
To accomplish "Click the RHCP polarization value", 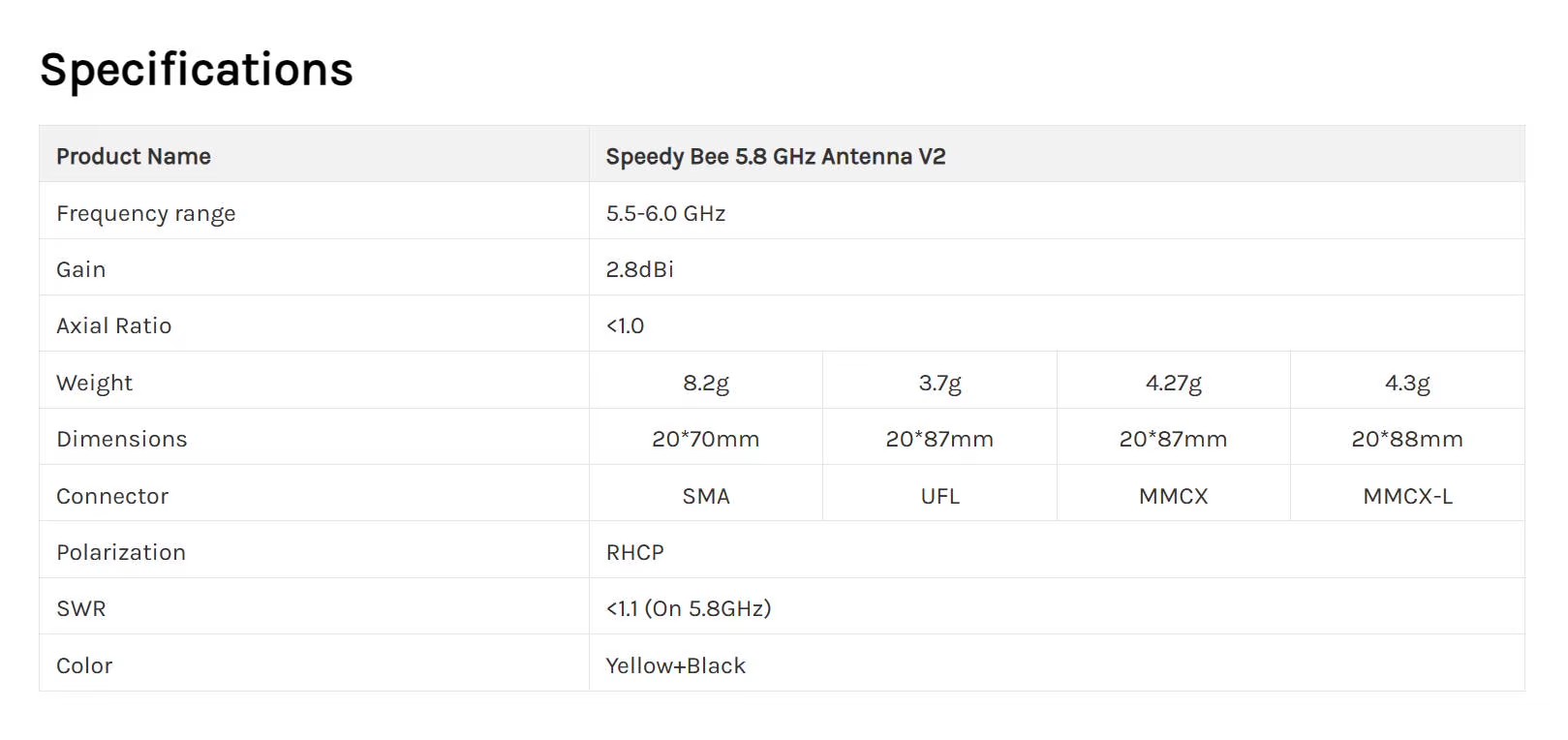I will click(634, 552).
